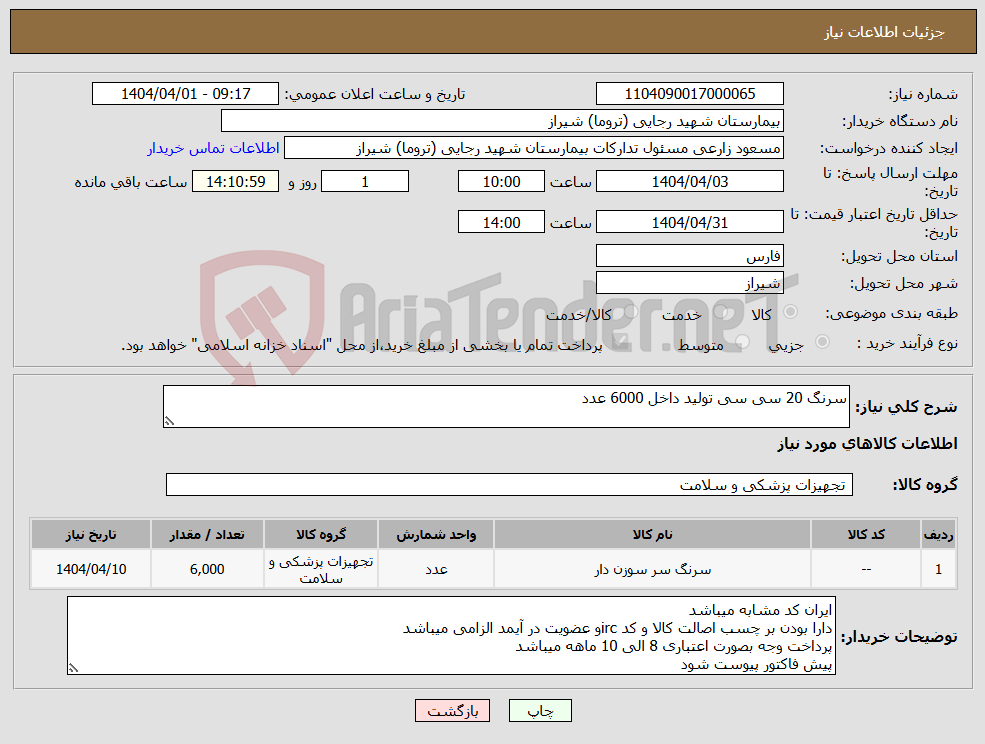The image size is (985, 744).
Task: Click the request creator field مسعود زارعی
Action: click(x=534, y=148)
